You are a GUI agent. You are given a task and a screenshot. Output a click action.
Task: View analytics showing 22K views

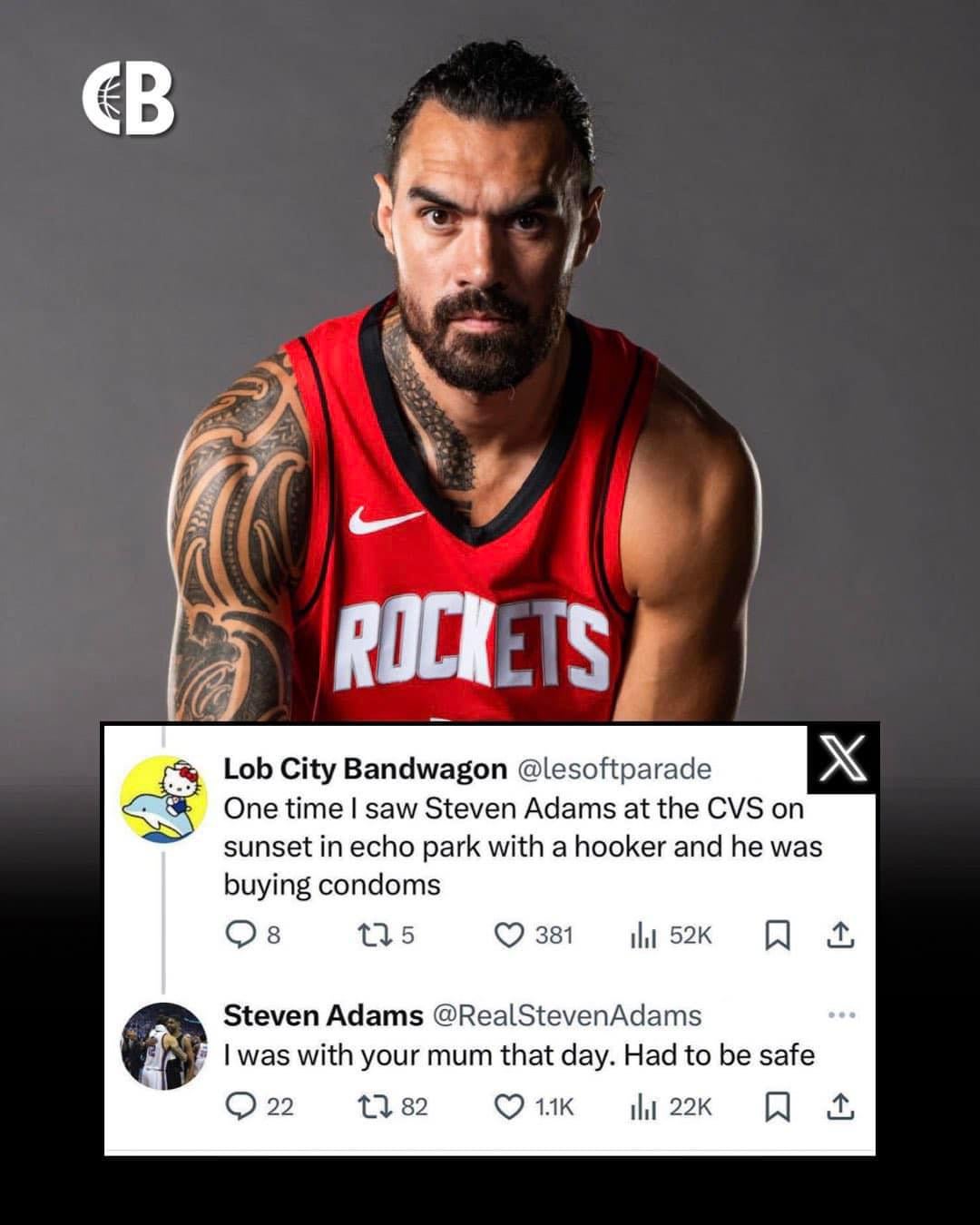671,1106
